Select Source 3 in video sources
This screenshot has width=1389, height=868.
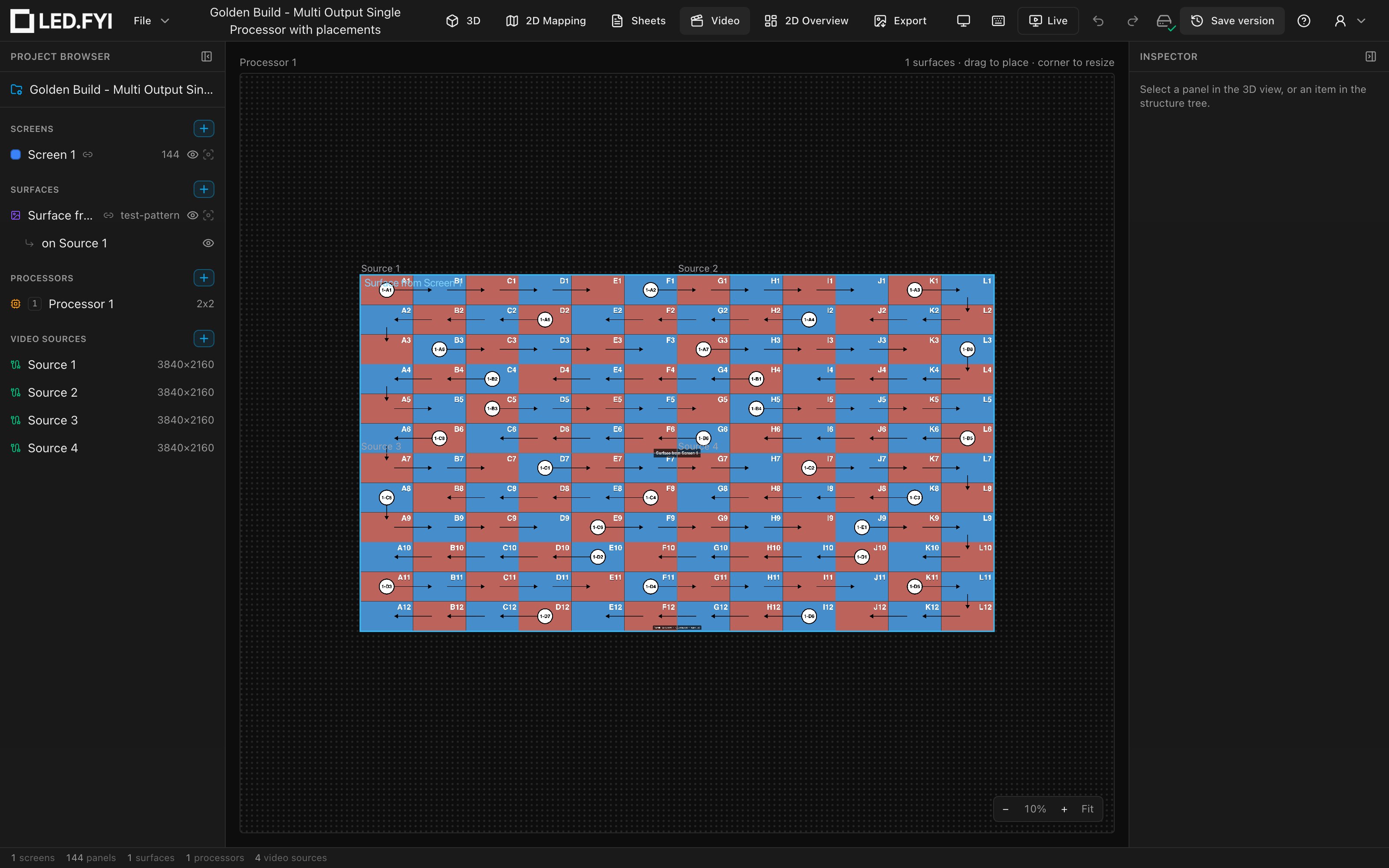[x=112, y=420]
